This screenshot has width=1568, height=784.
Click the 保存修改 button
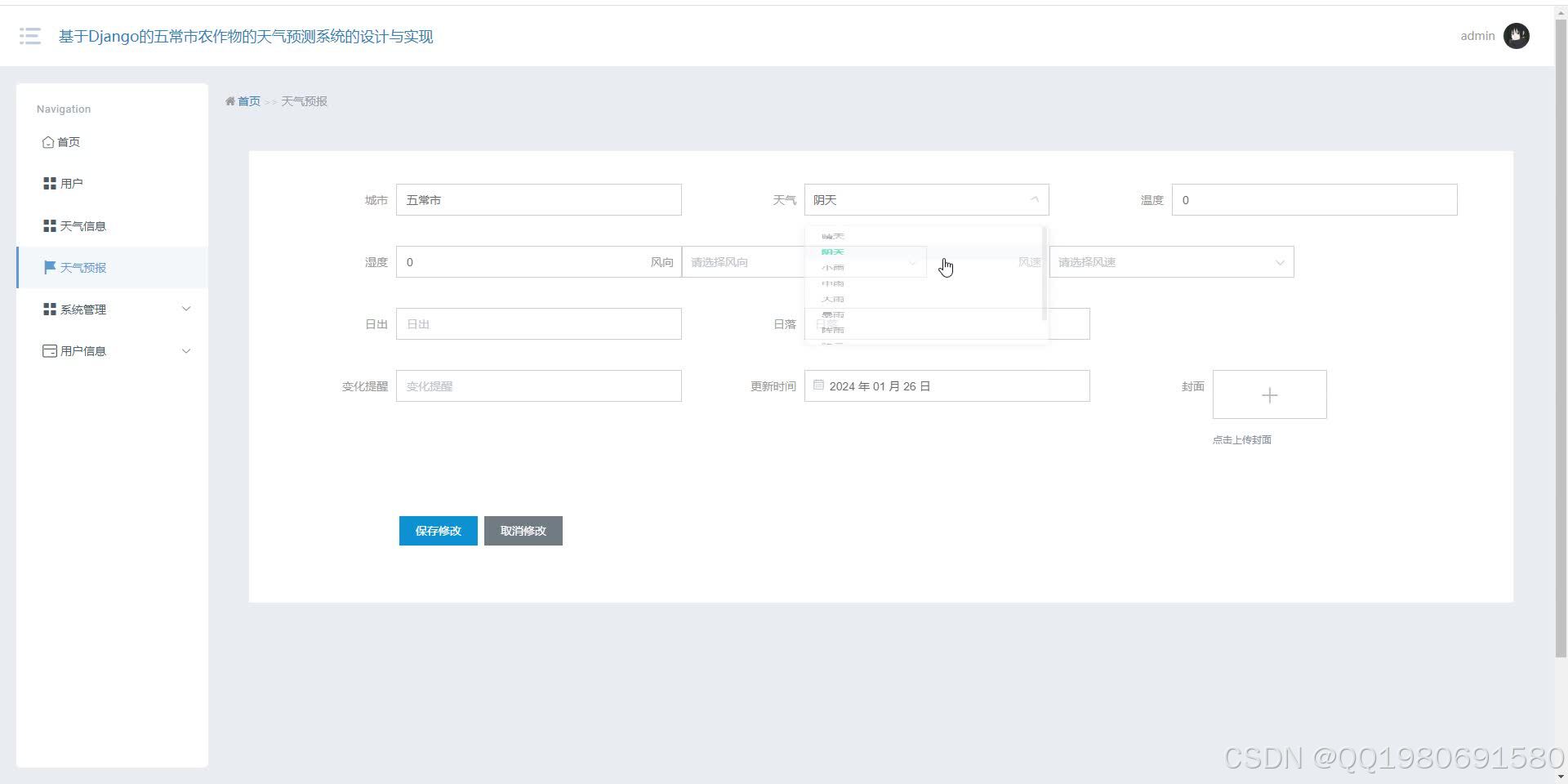pyautogui.click(x=439, y=531)
